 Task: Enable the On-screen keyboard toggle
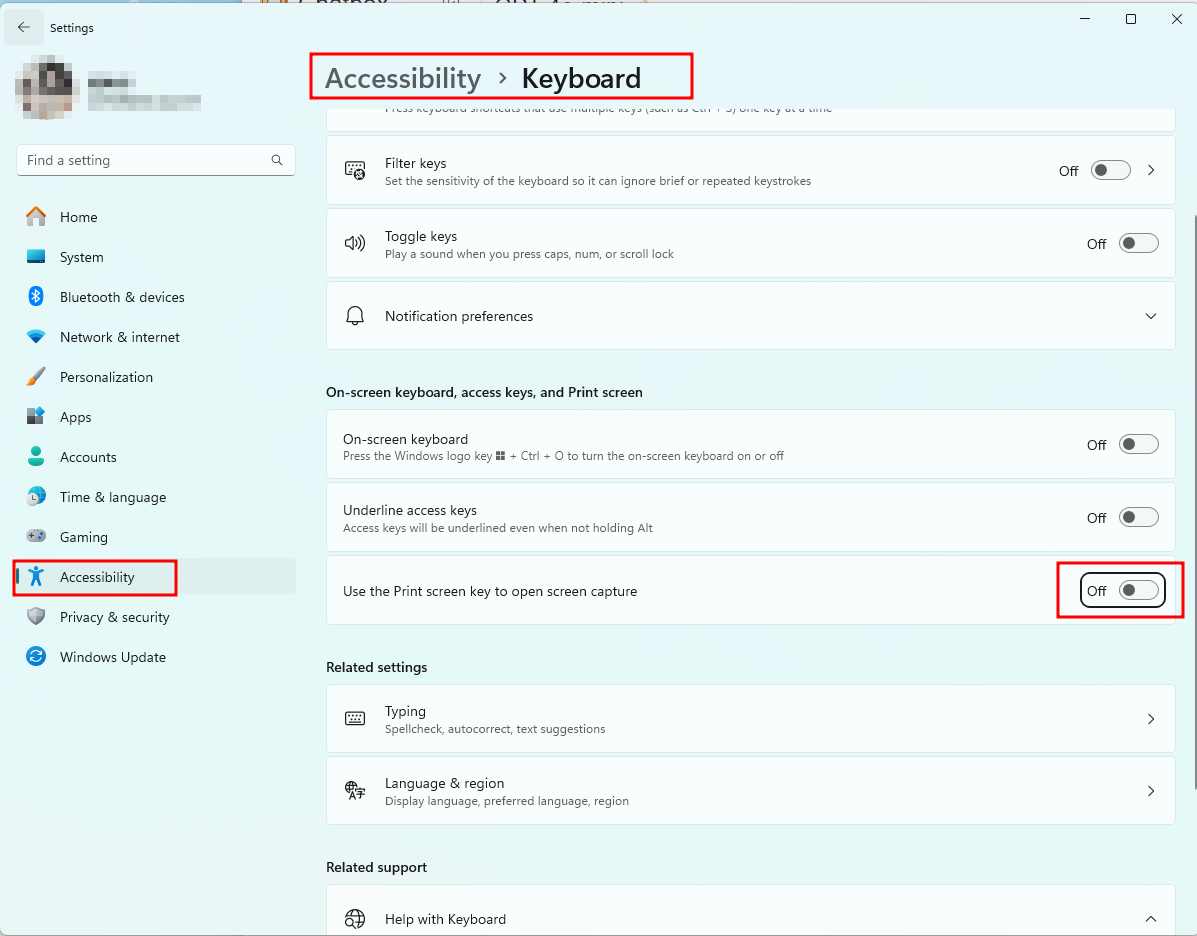[1138, 445]
